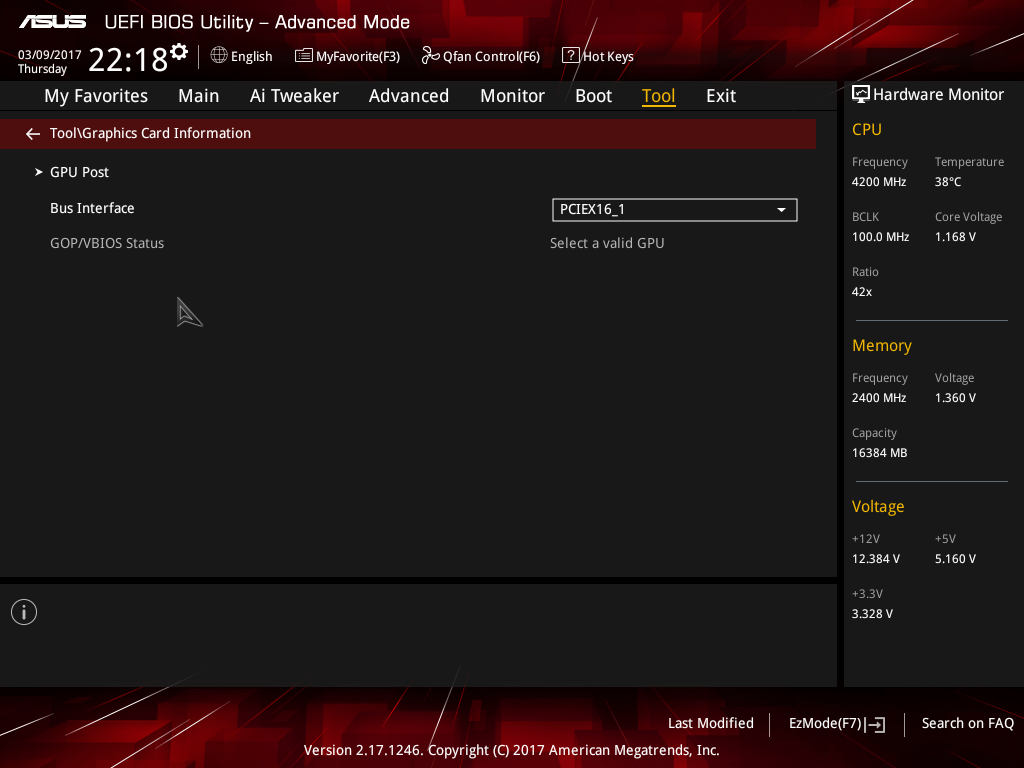Click the GOP/VBIOS Status label
Screen dimensions: 1024x768
click(107, 244)
